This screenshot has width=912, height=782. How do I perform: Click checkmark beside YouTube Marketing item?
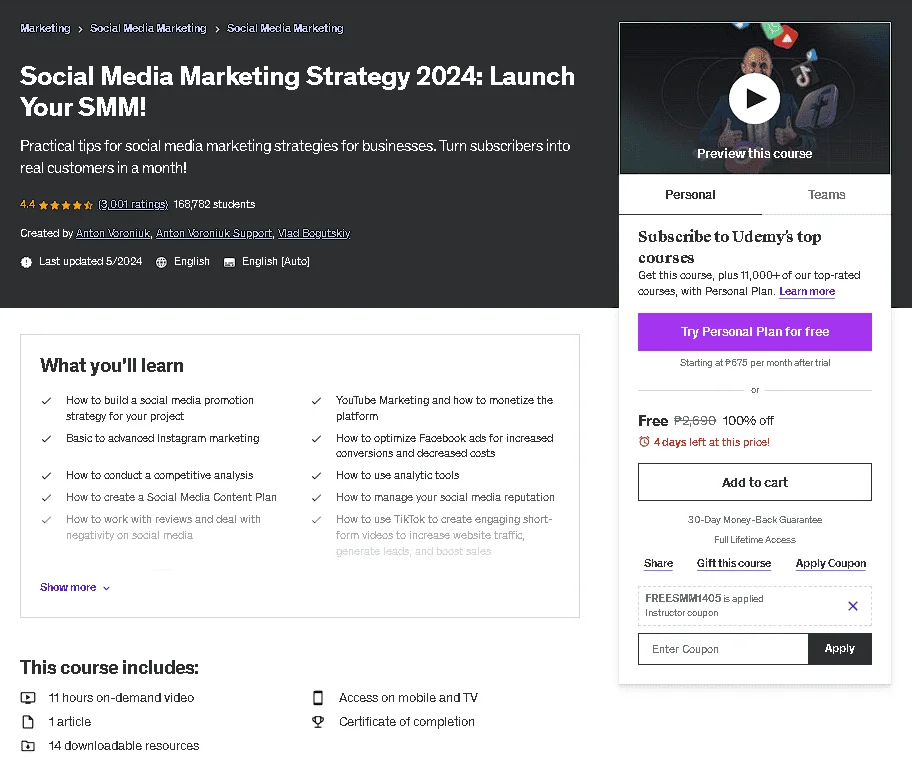[316, 400]
